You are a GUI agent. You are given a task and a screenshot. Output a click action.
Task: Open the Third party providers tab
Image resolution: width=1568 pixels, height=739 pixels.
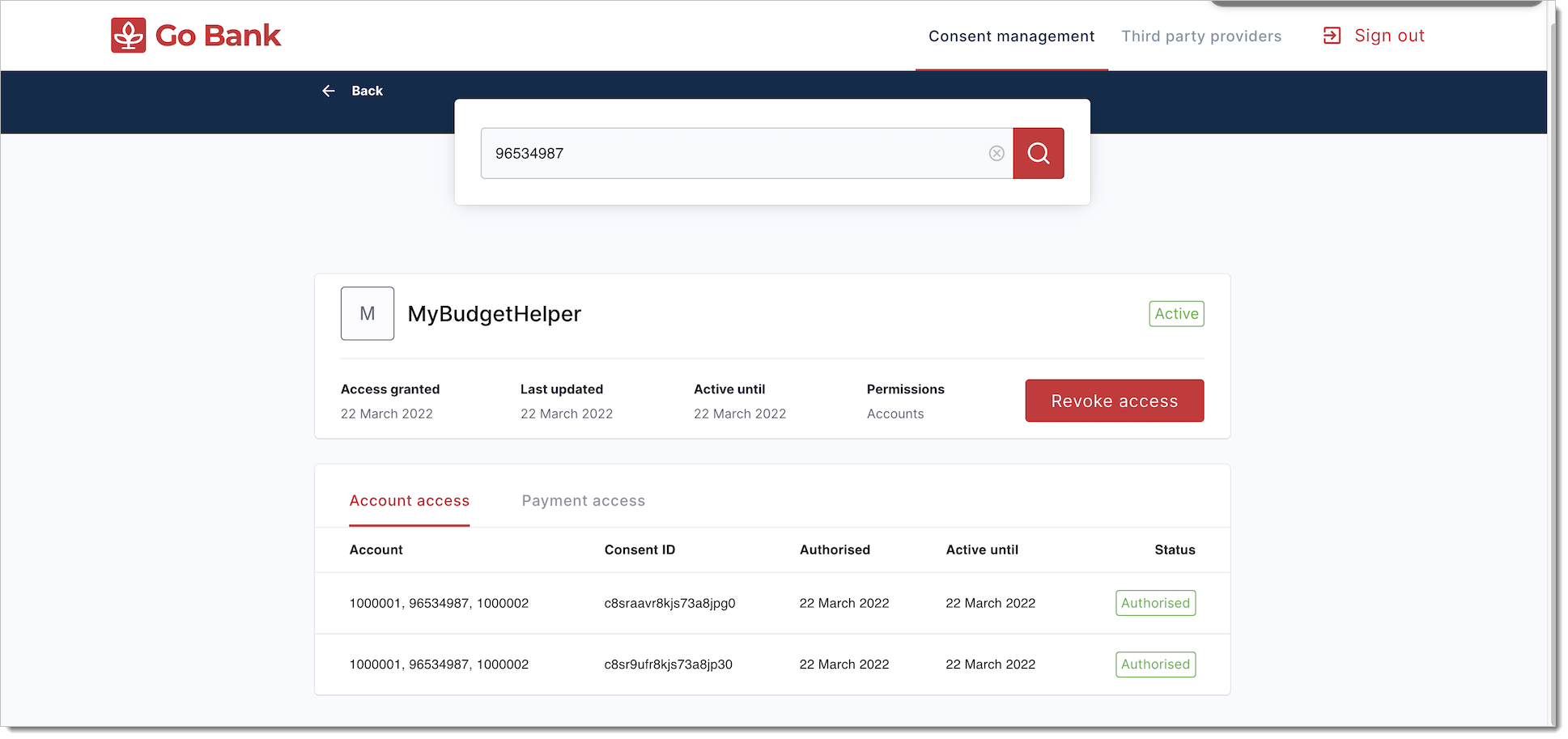click(x=1201, y=36)
